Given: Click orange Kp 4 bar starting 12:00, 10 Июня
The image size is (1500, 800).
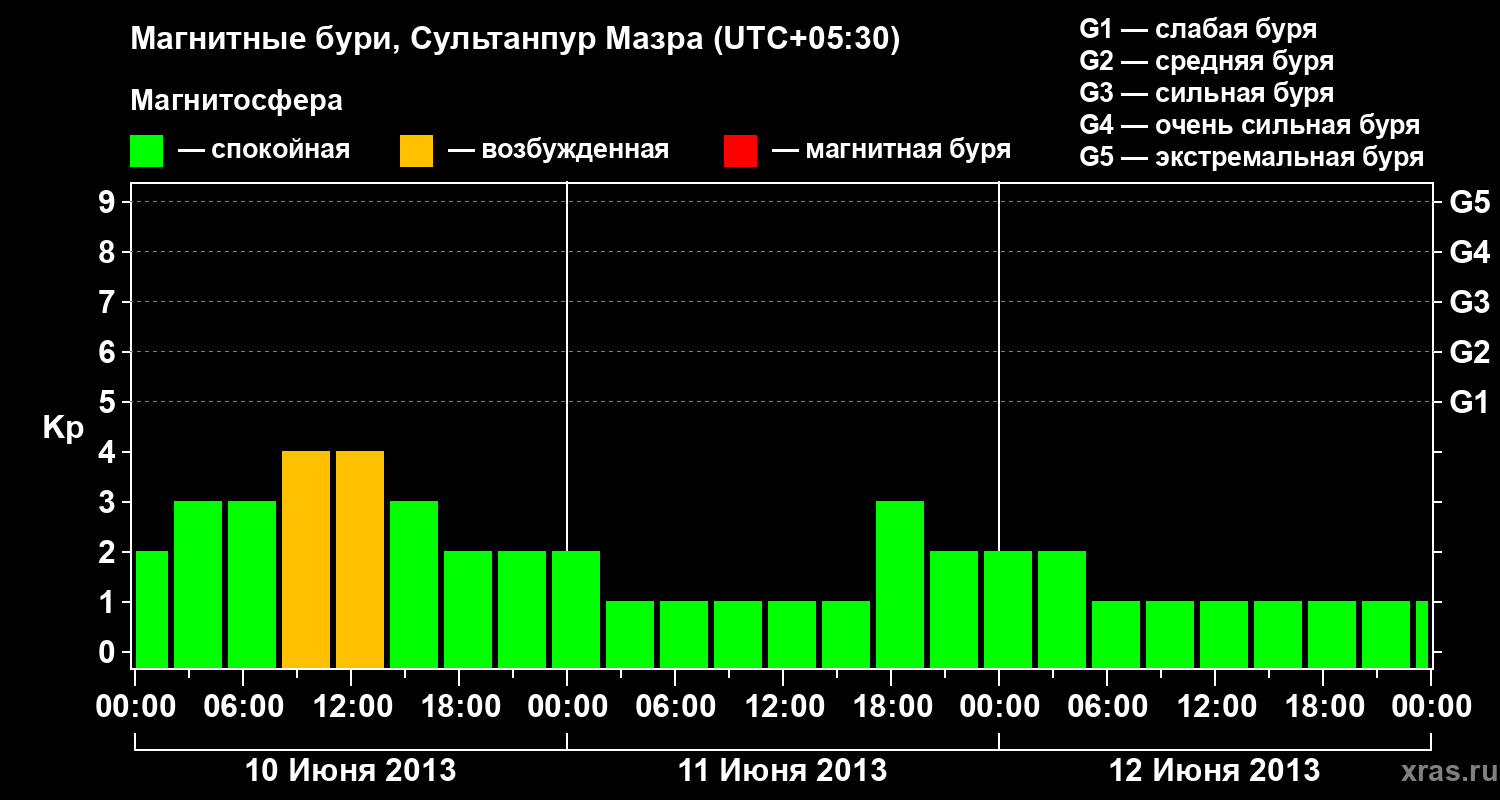Looking at the screenshot, I should 360,560.
